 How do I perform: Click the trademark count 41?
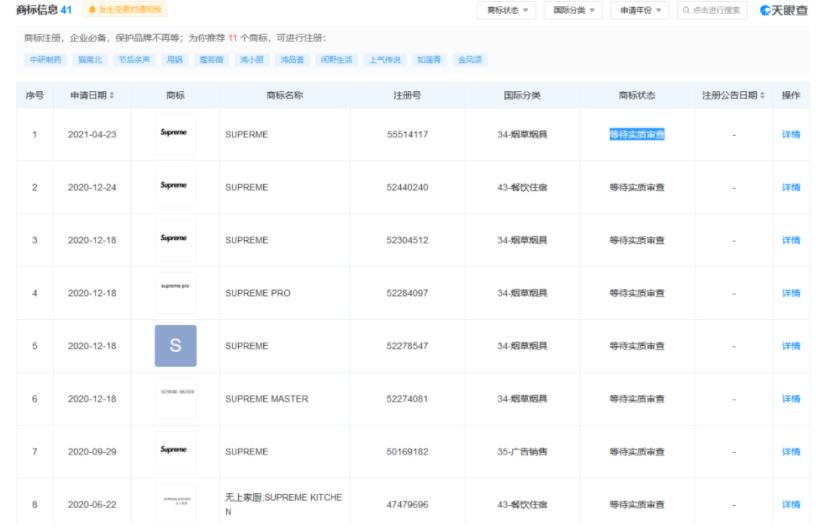[66, 10]
